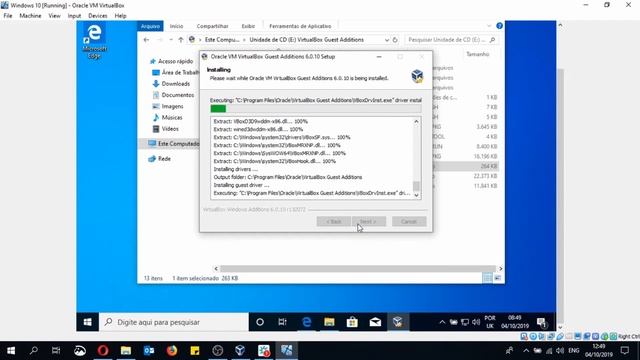Open the VirtualBox Machine menu

30,16
